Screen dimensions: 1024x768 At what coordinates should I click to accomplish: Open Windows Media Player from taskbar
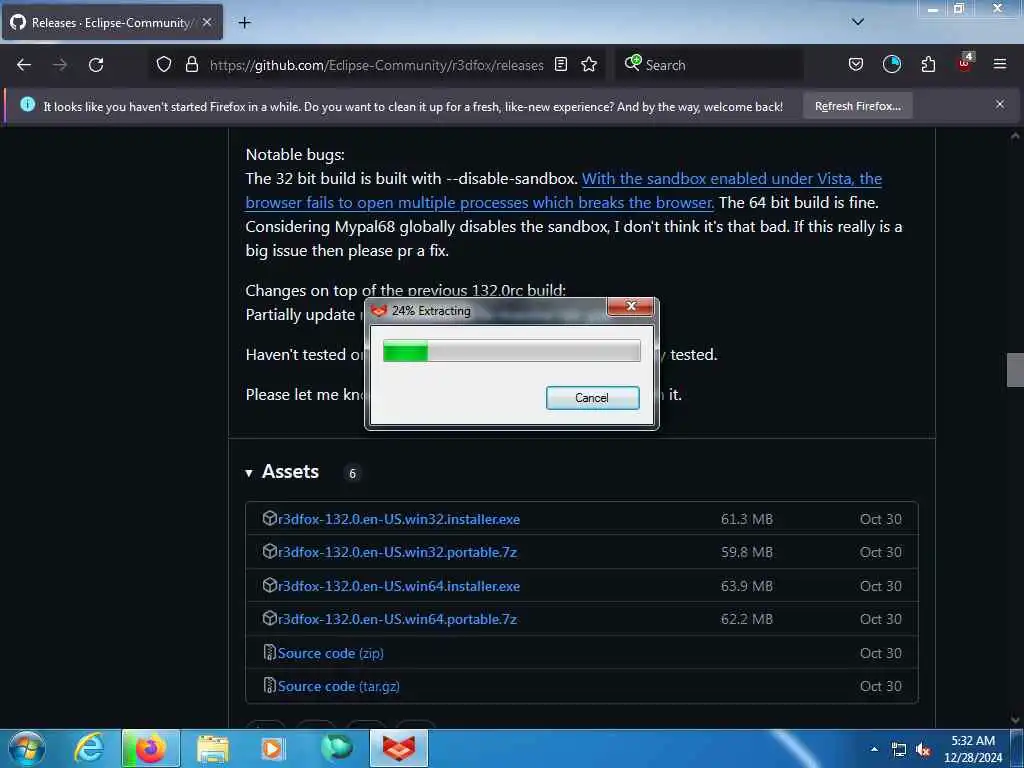273,748
